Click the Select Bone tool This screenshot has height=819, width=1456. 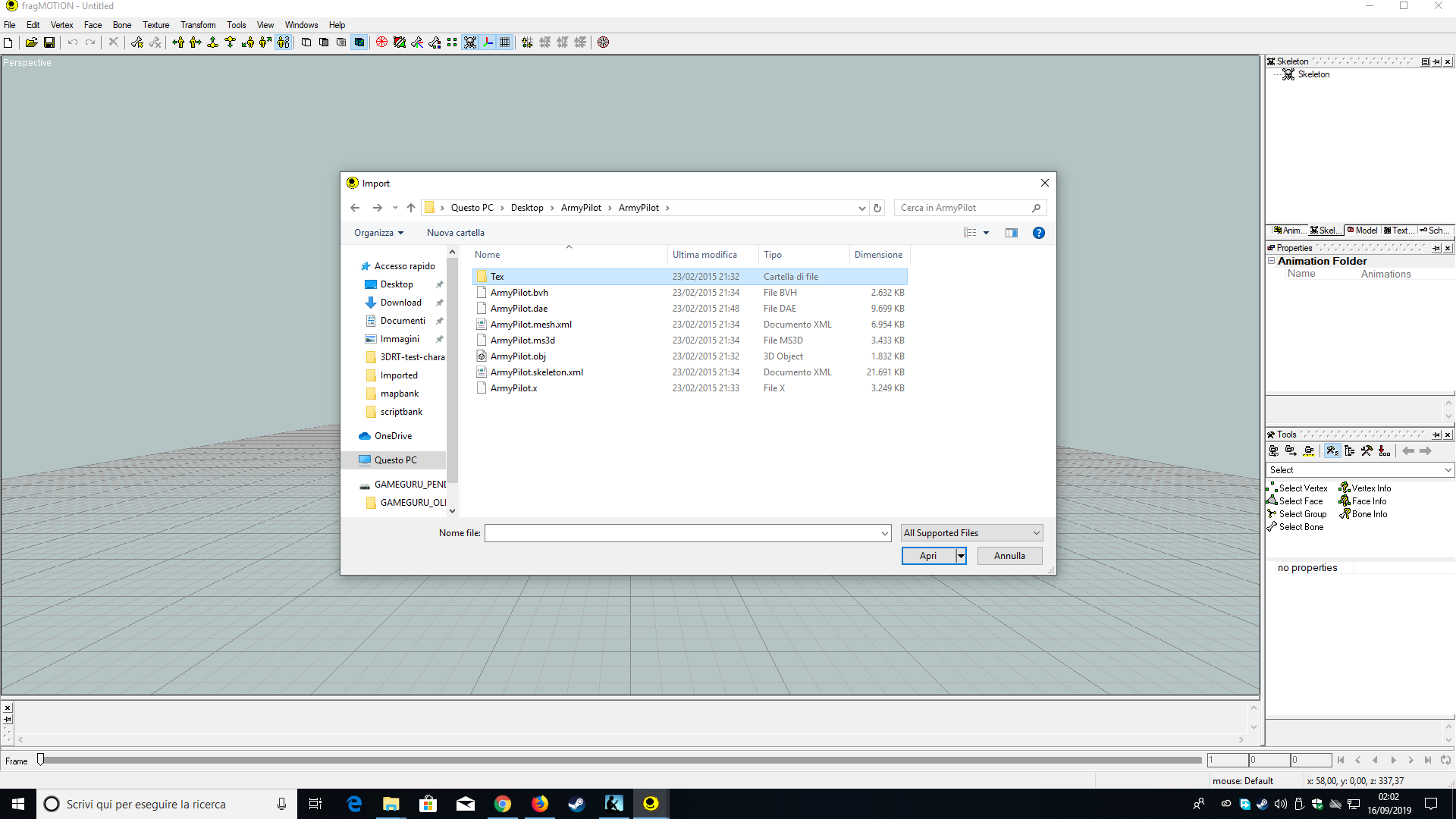coord(1301,527)
